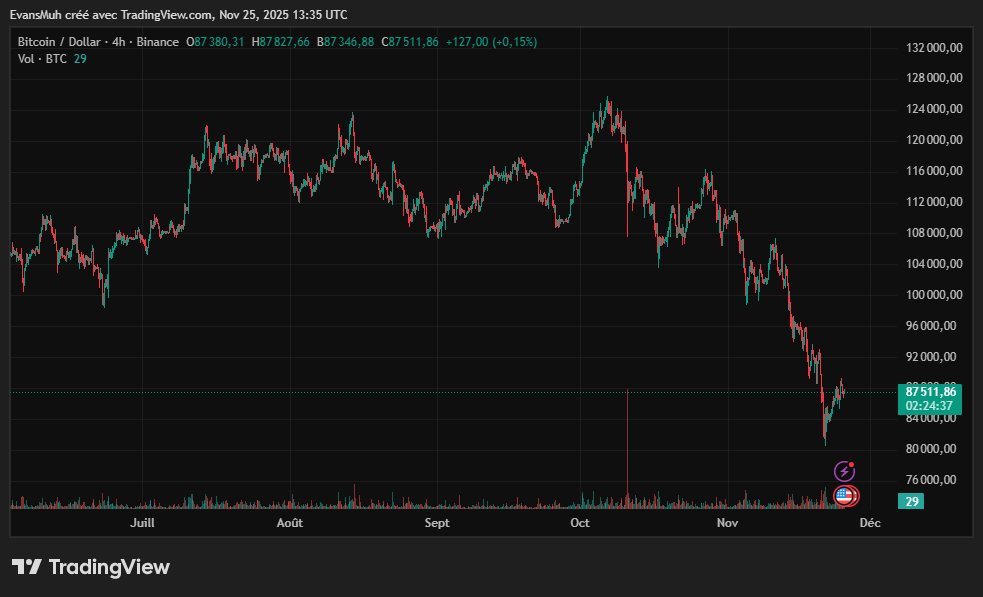Click the candle countdown 02:24:37
The height and width of the screenshot is (597, 983).
(x=929, y=406)
